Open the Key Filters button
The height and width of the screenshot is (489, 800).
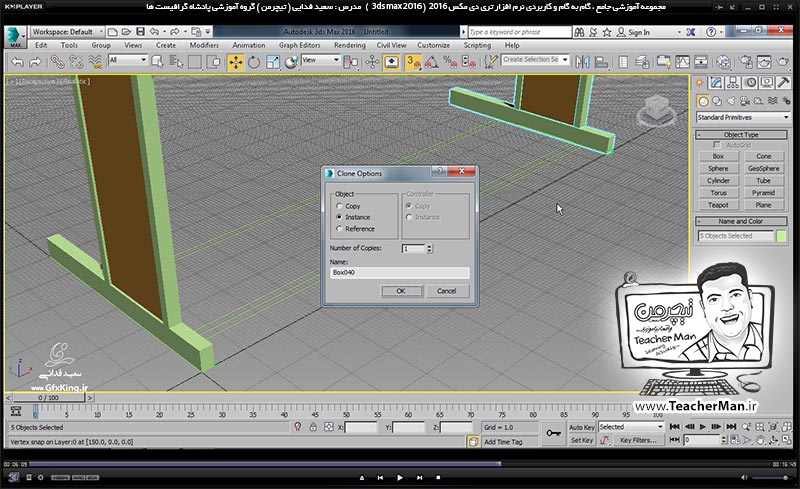click(638, 440)
